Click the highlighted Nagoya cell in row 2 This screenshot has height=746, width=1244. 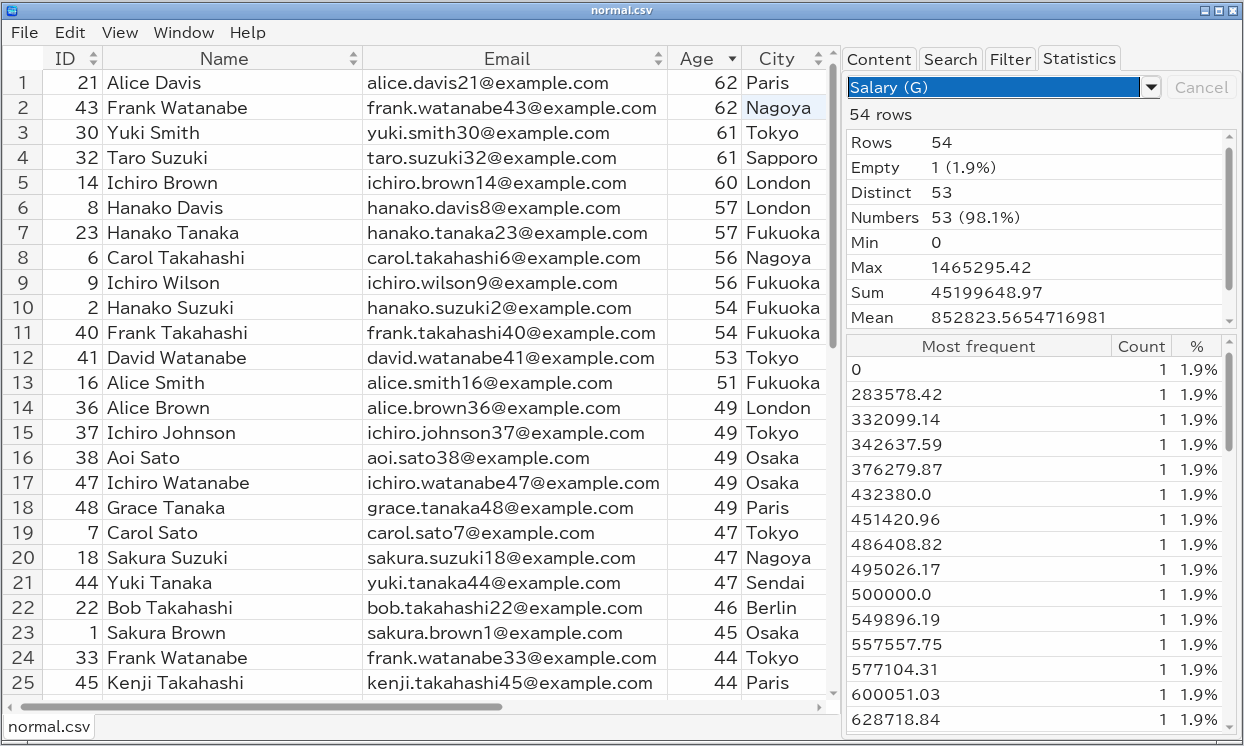coord(785,108)
